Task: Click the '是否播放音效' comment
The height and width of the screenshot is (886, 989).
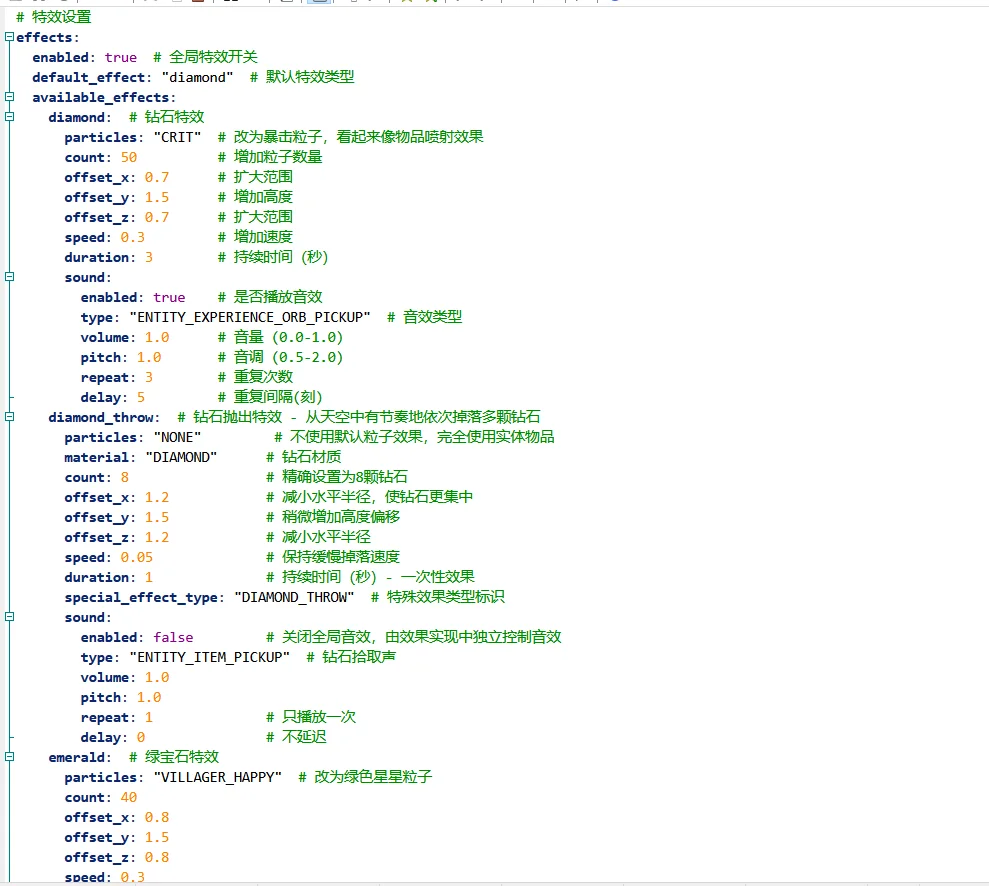Action: pyautogui.click(x=278, y=297)
